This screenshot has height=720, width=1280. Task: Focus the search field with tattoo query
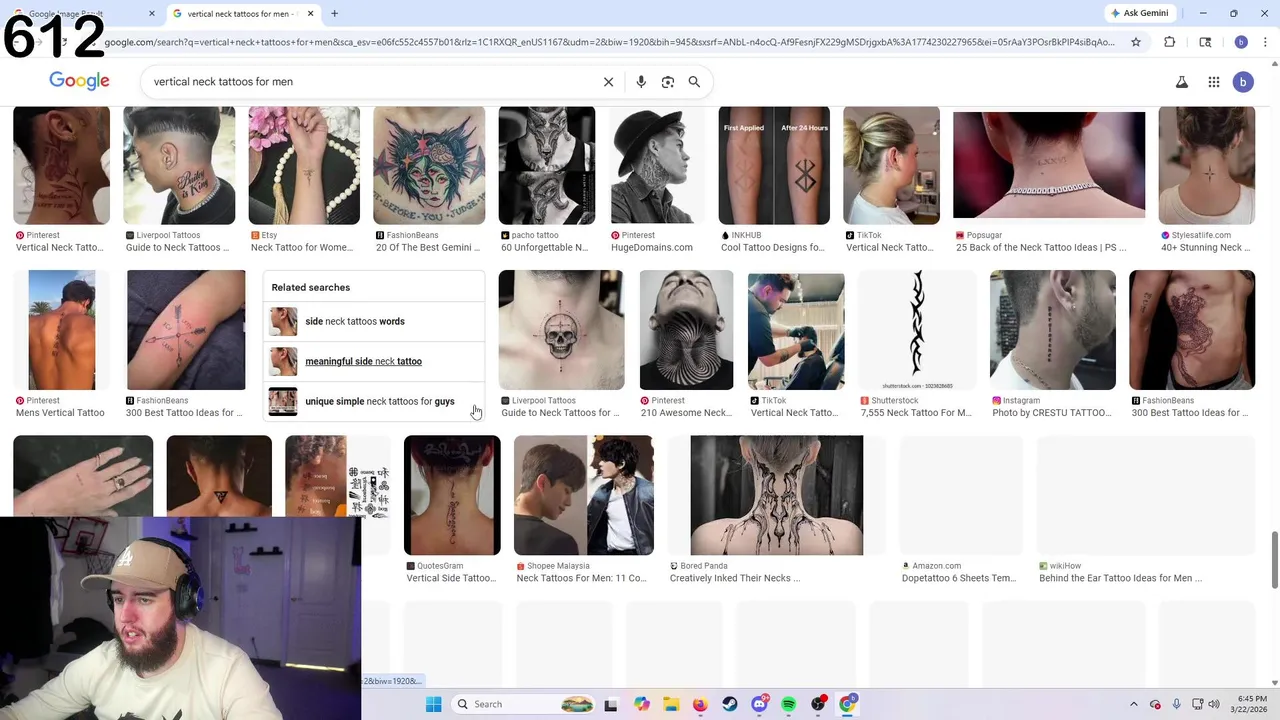[x=370, y=82]
